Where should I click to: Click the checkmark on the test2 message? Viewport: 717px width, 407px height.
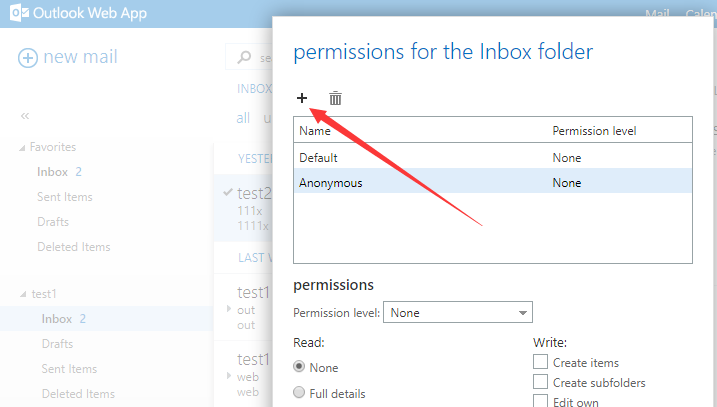pos(228,192)
